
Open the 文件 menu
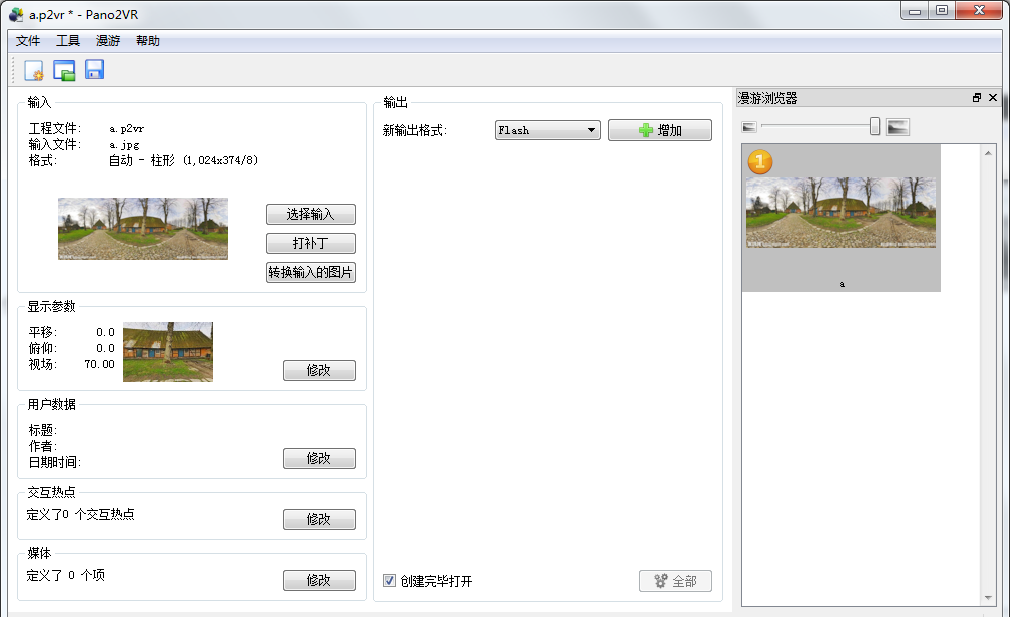click(x=28, y=41)
